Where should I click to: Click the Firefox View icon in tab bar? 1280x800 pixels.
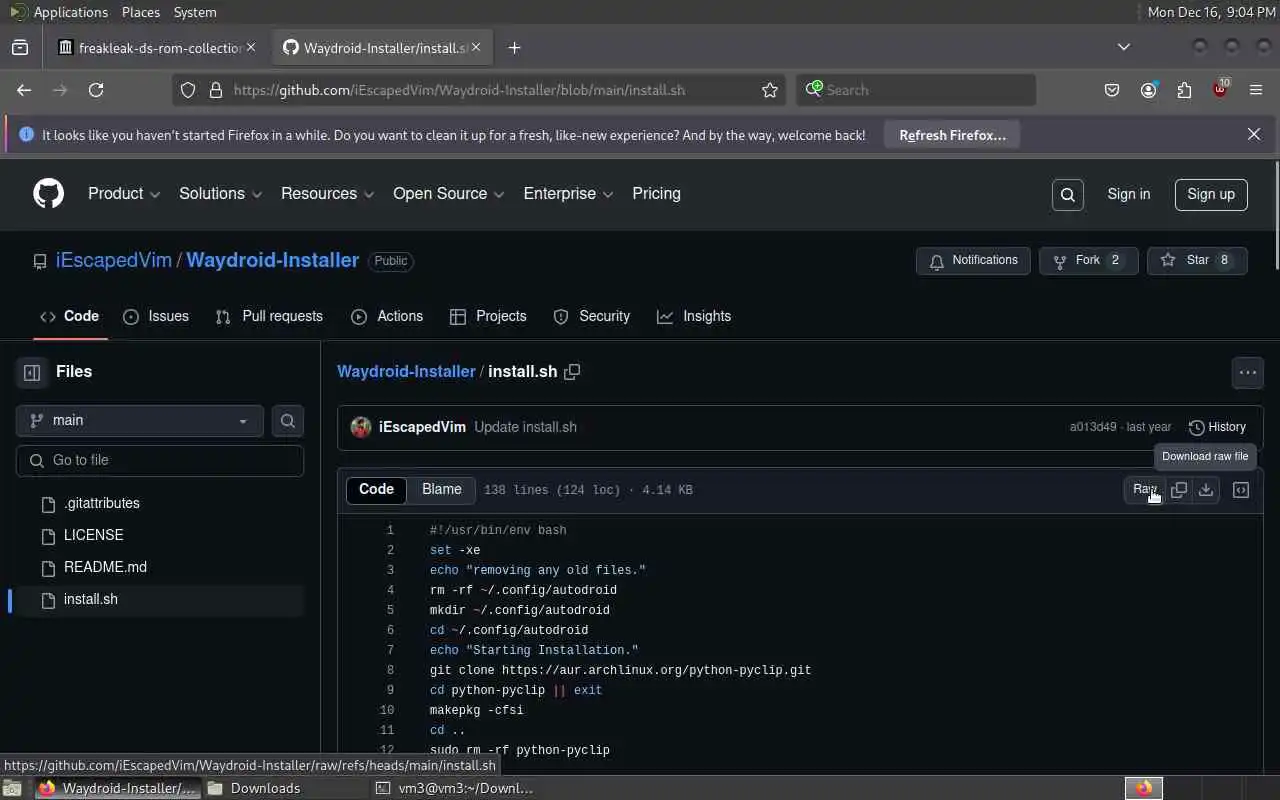[x=20, y=48]
